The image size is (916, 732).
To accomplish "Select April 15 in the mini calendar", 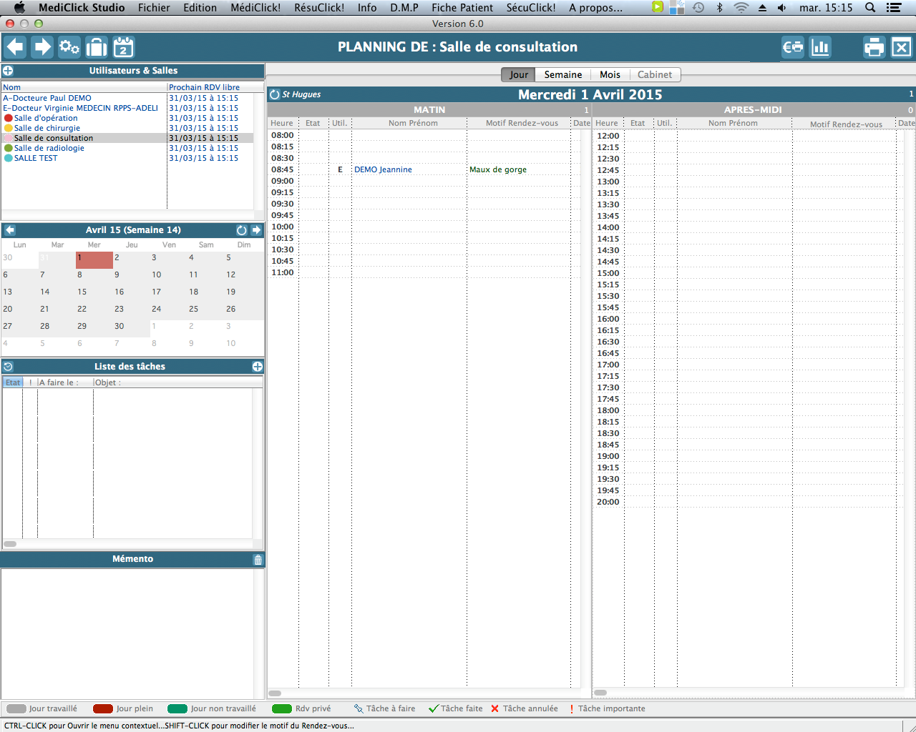I will pos(82,292).
